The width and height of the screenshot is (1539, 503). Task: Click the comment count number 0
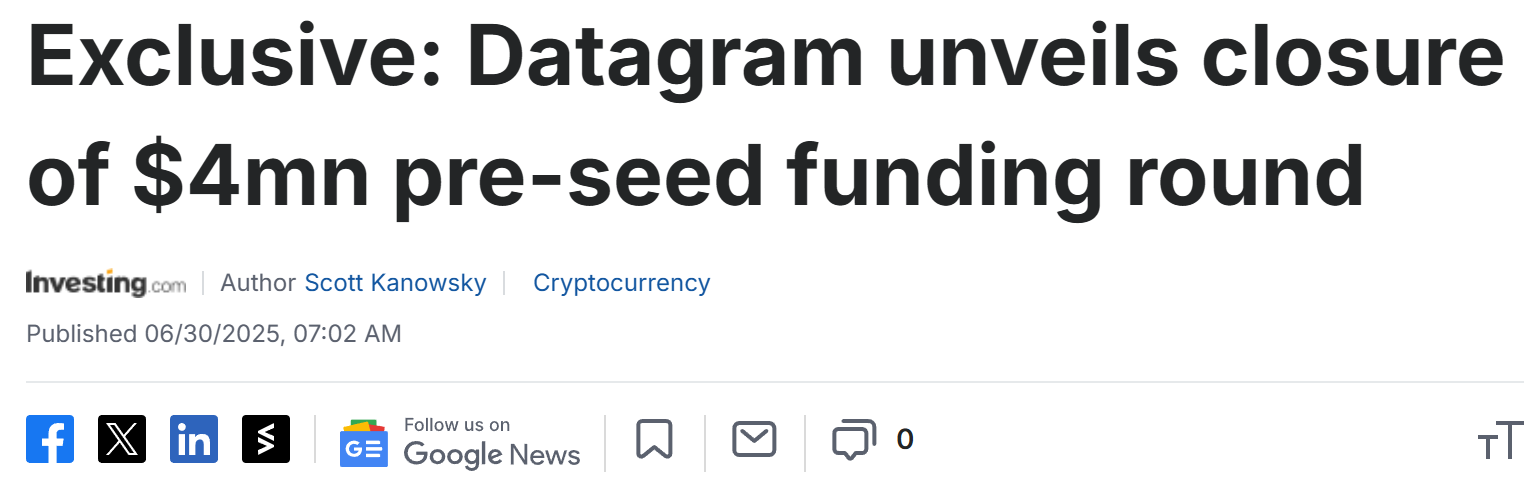point(904,439)
